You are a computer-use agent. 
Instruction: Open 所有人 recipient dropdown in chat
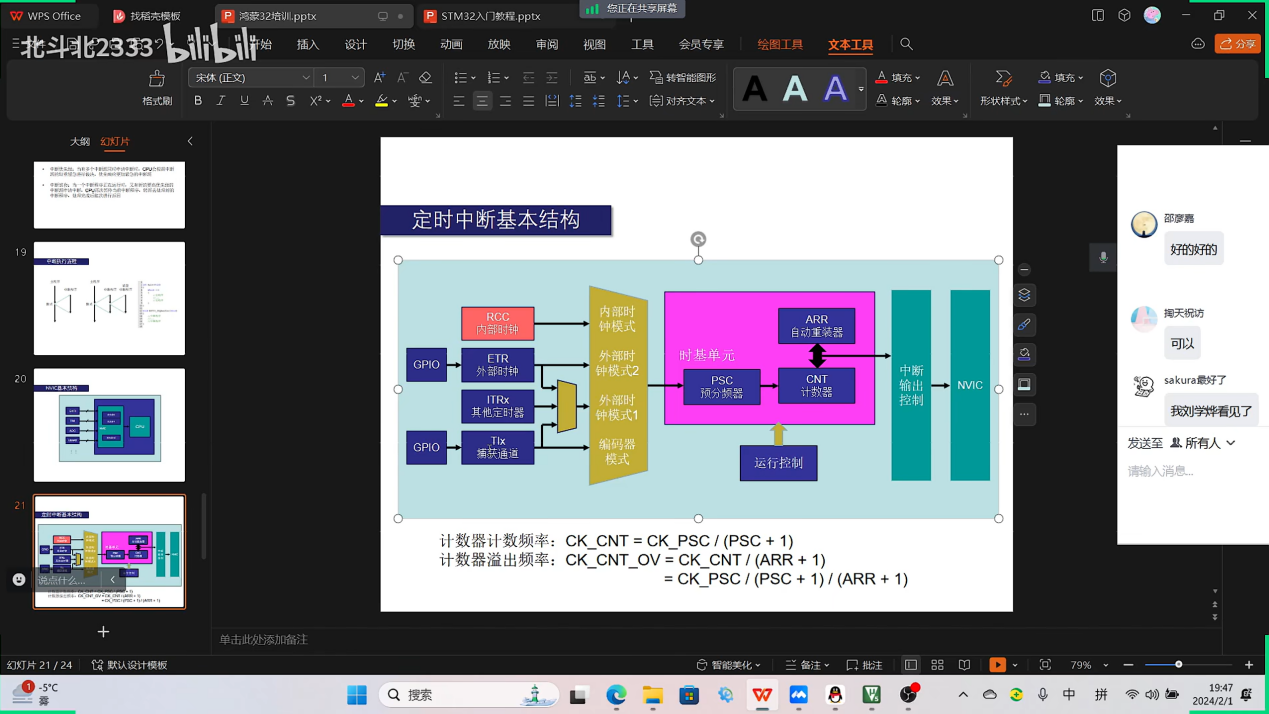click(x=1209, y=443)
